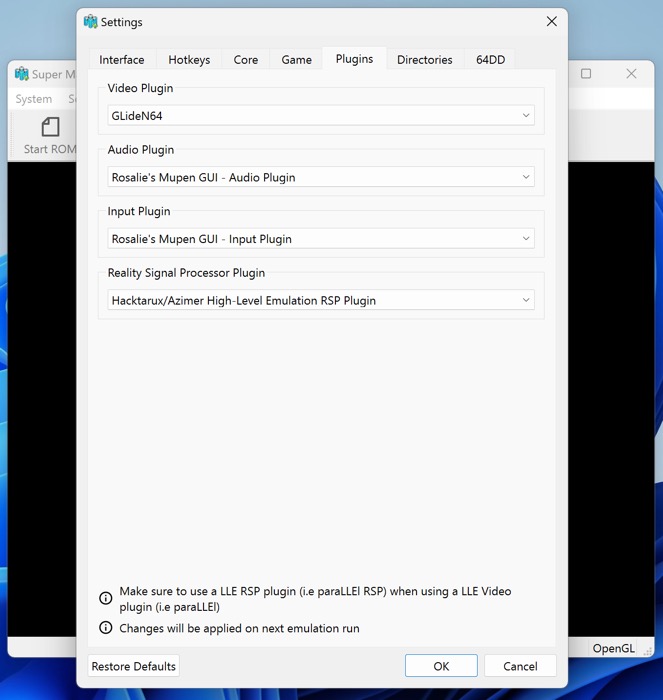Click info icon next to changes applied note
Image resolution: width=663 pixels, height=700 pixels.
pyautogui.click(x=106, y=628)
